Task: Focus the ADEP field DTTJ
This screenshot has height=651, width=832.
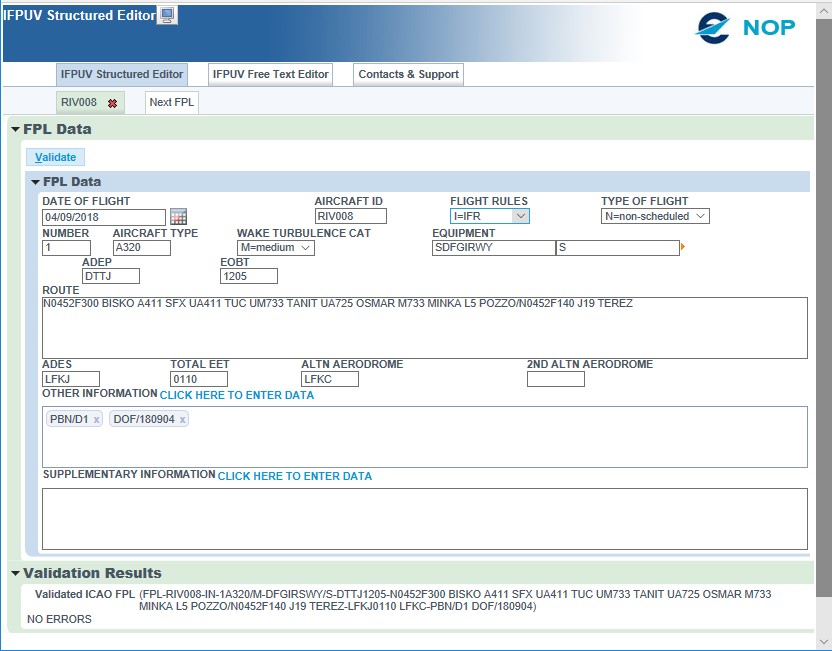Action: [111, 276]
